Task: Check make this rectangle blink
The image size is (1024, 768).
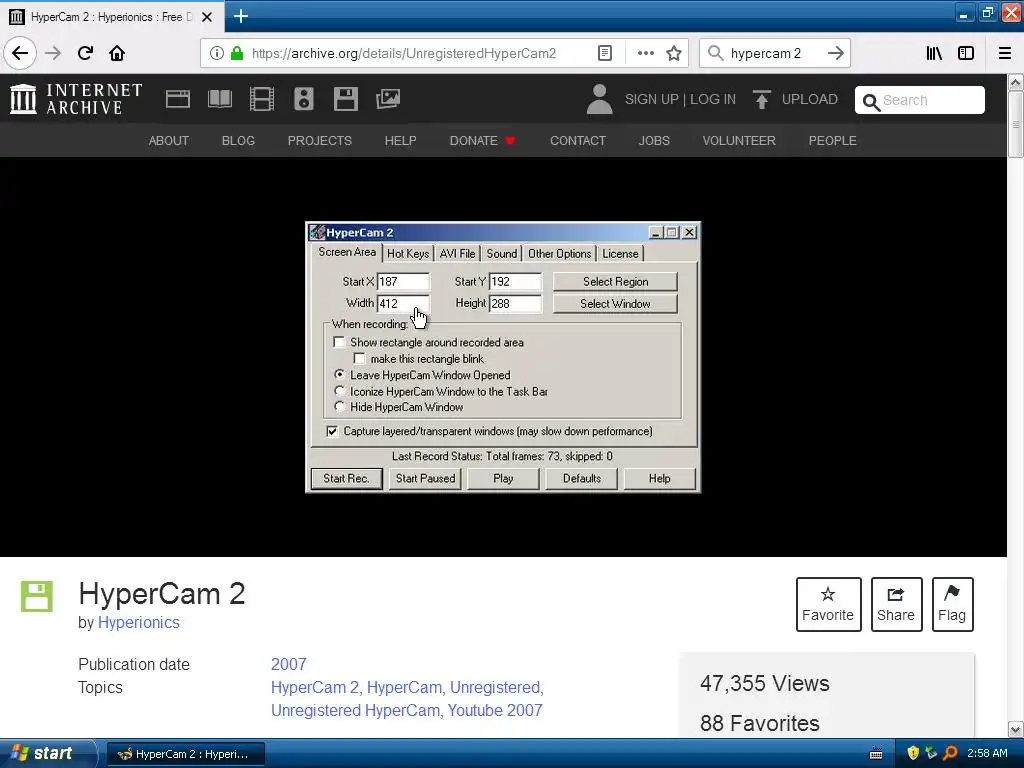Action: pos(359,359)
